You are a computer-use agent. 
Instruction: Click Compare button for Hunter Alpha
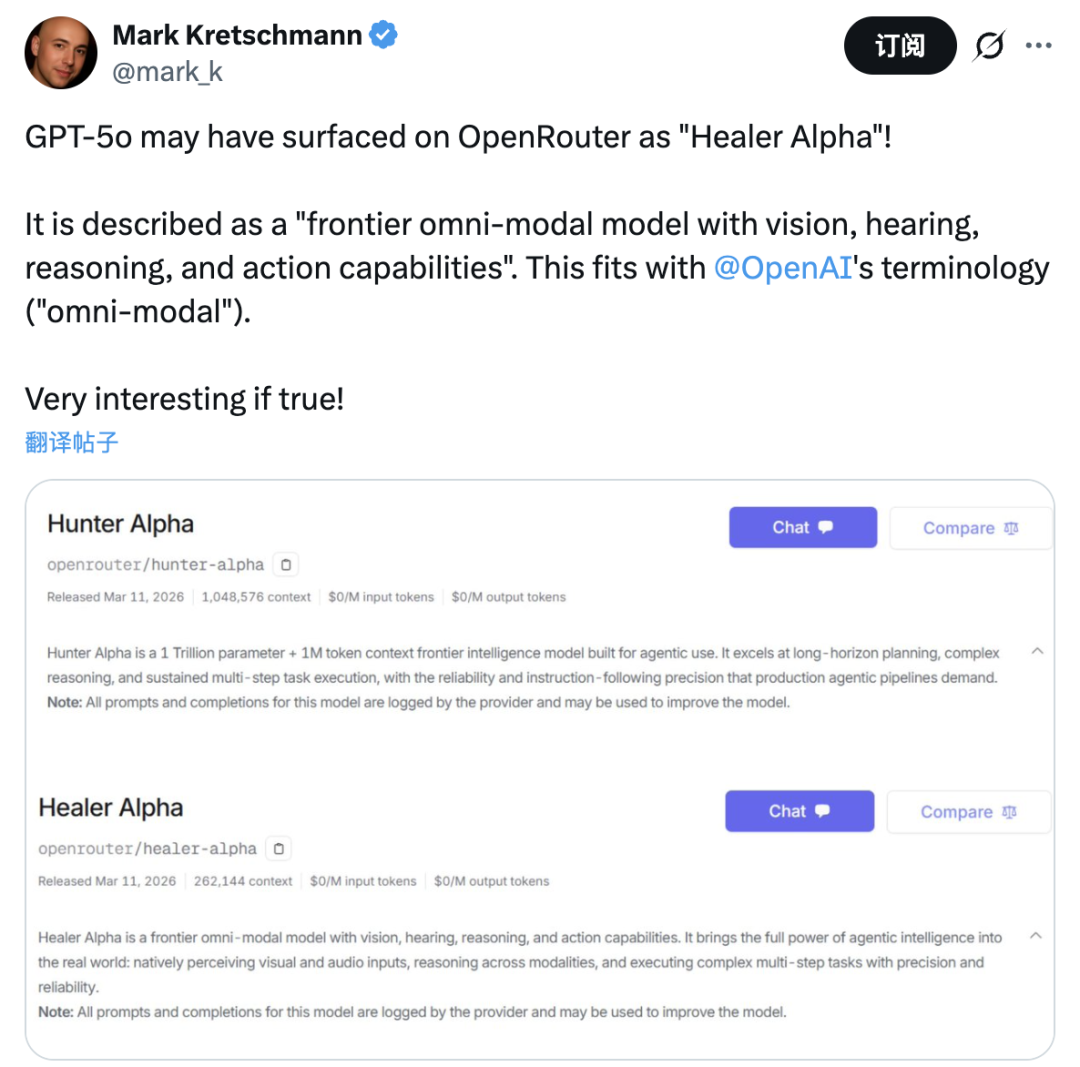[x=970, y=528]
